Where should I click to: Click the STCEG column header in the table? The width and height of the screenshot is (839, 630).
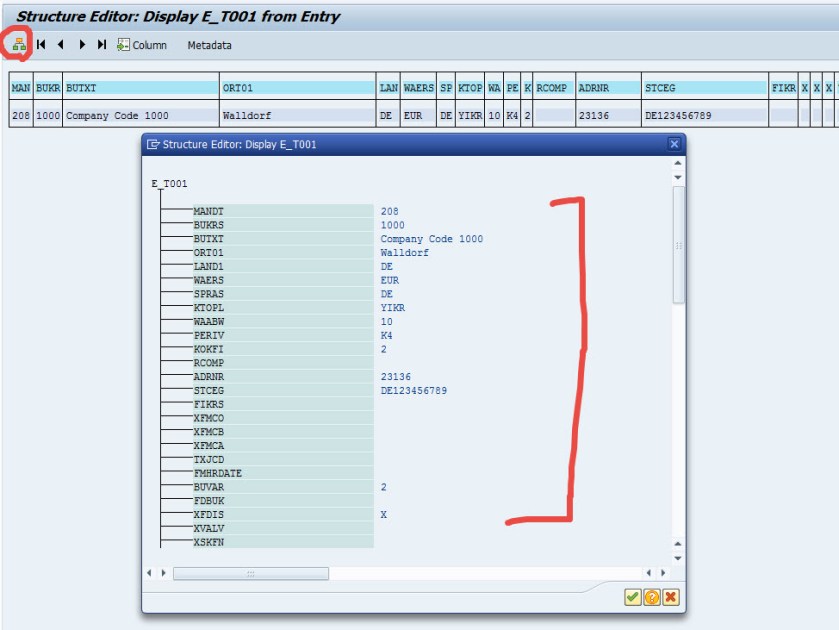(705, 88)
